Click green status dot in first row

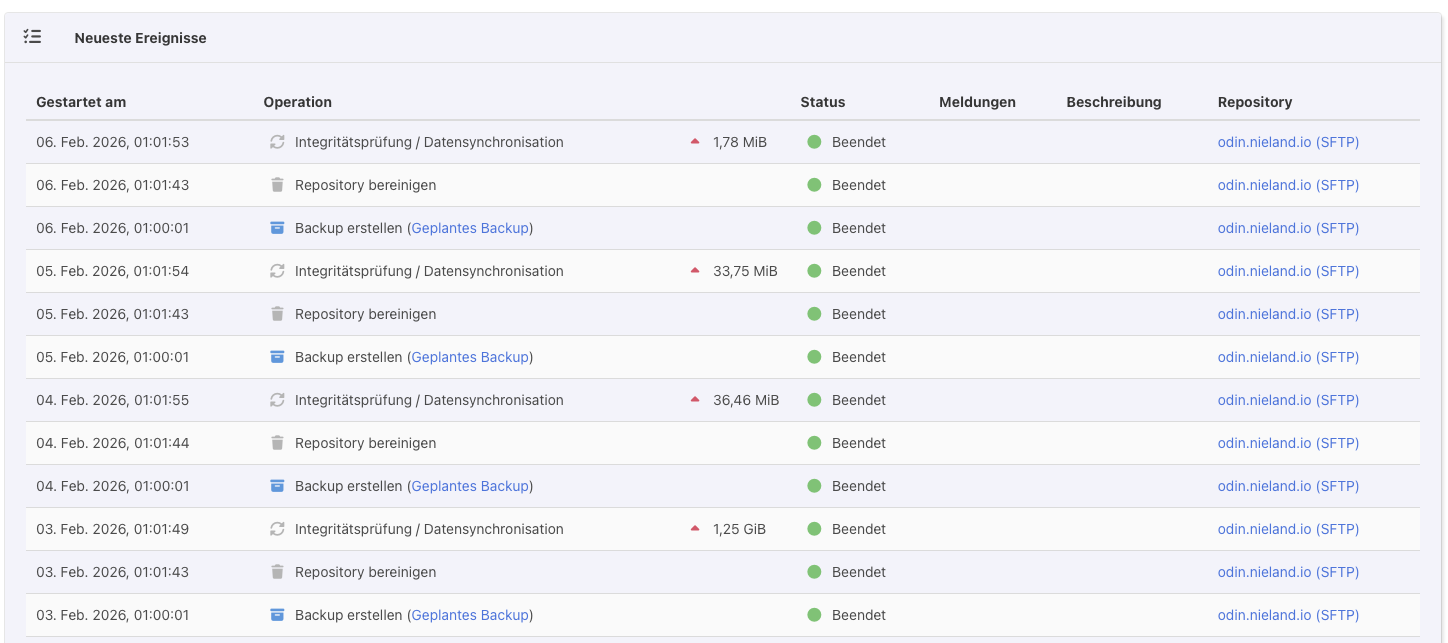(814, 142)
